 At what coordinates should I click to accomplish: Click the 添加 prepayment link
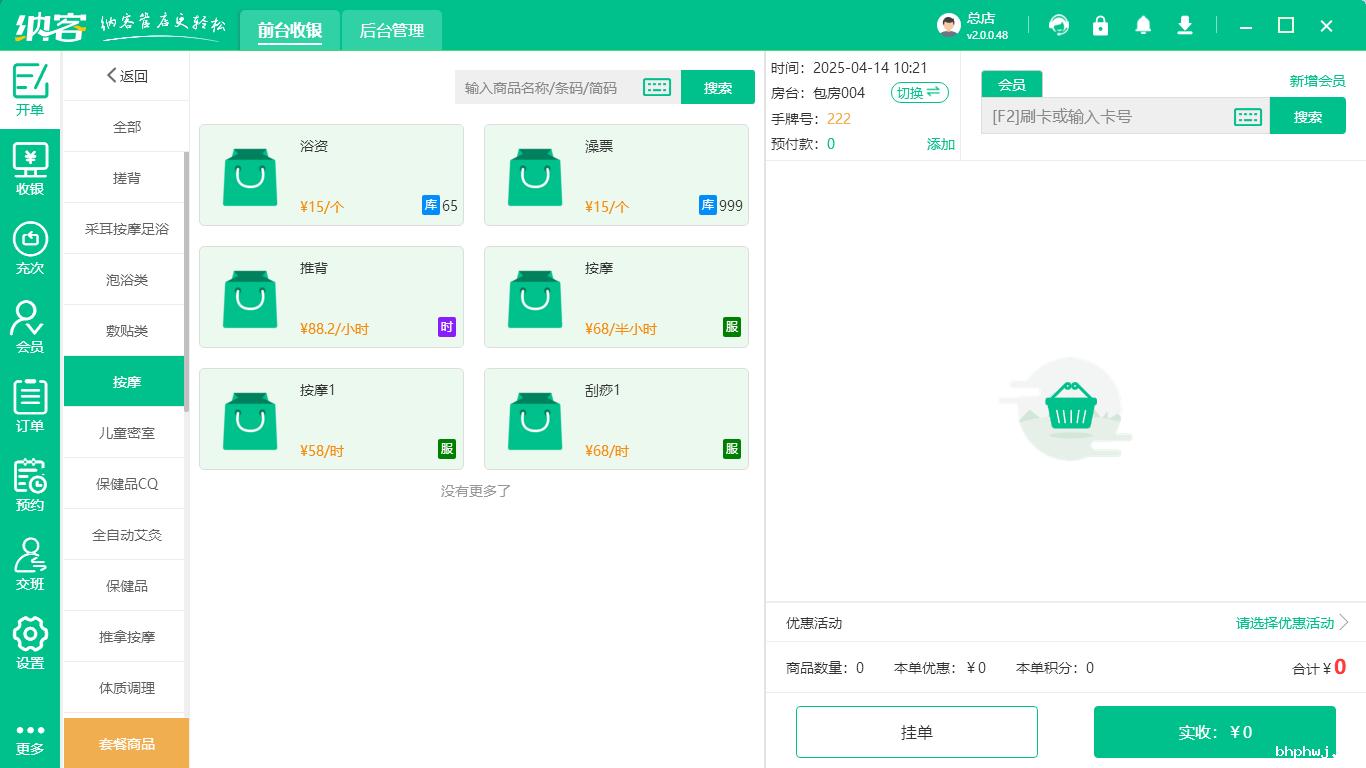941,144
